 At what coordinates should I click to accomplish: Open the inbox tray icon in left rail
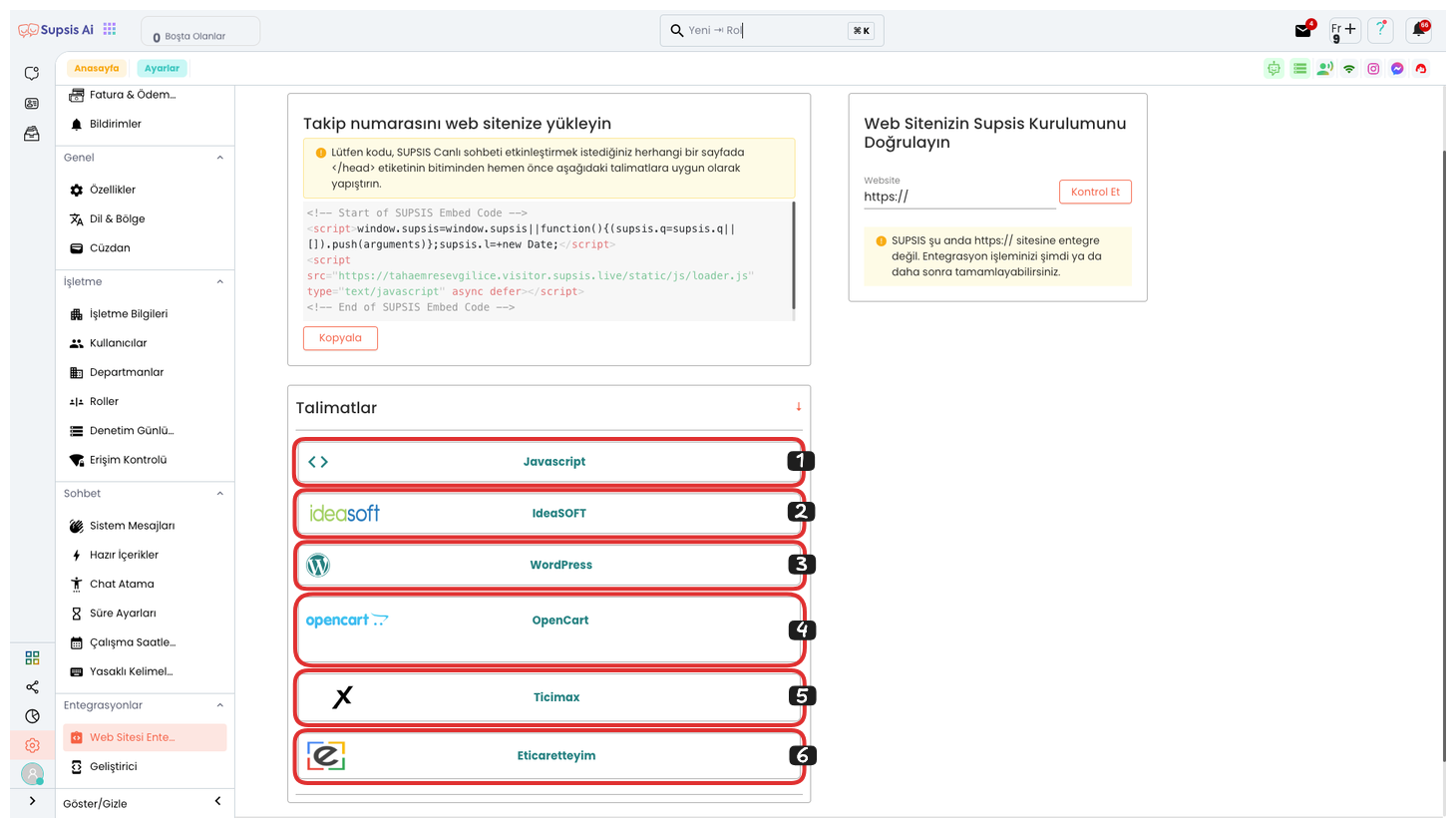[32, 134]
